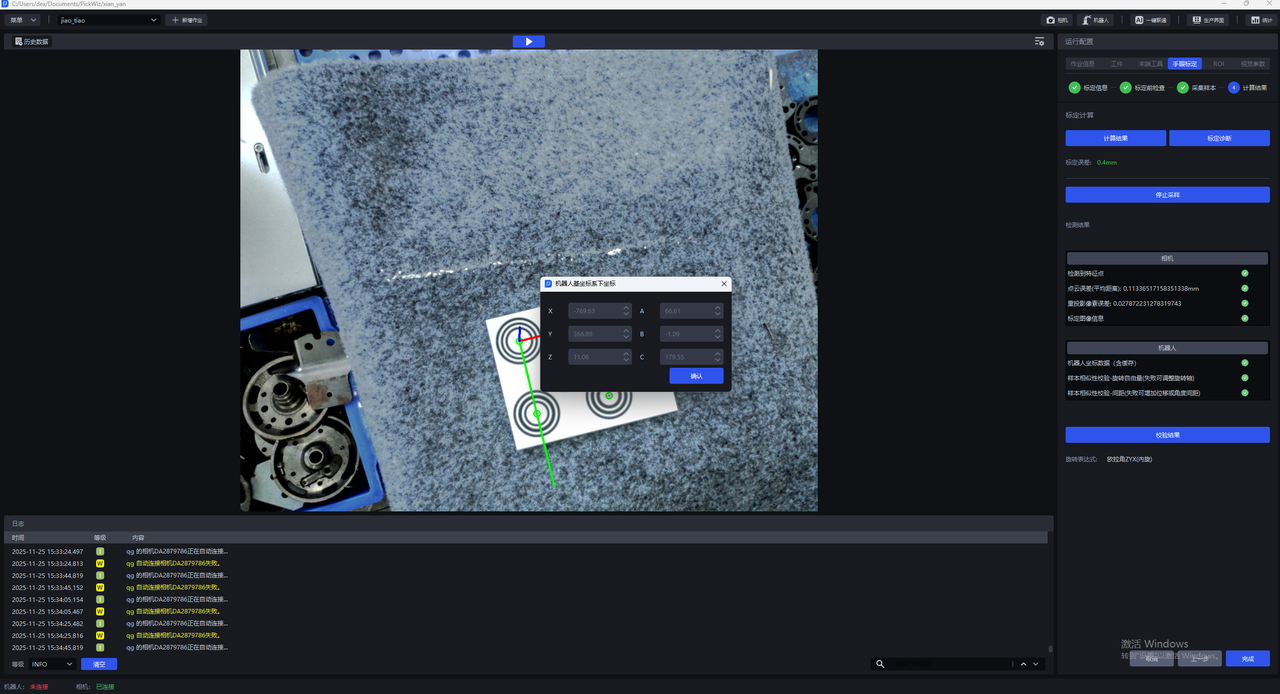Screen dimensions: 1280x694
Task: Expand the jiao_tiao job dropdown
Action: click(153, 20)
